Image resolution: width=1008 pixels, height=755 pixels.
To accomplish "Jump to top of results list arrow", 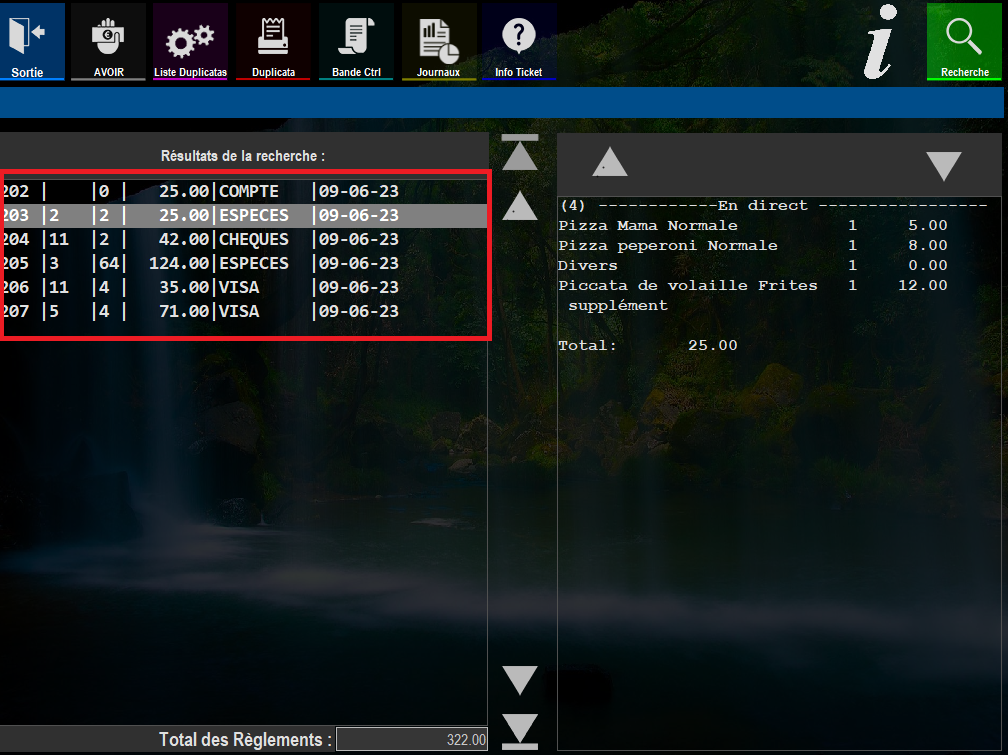I will 519,152.
